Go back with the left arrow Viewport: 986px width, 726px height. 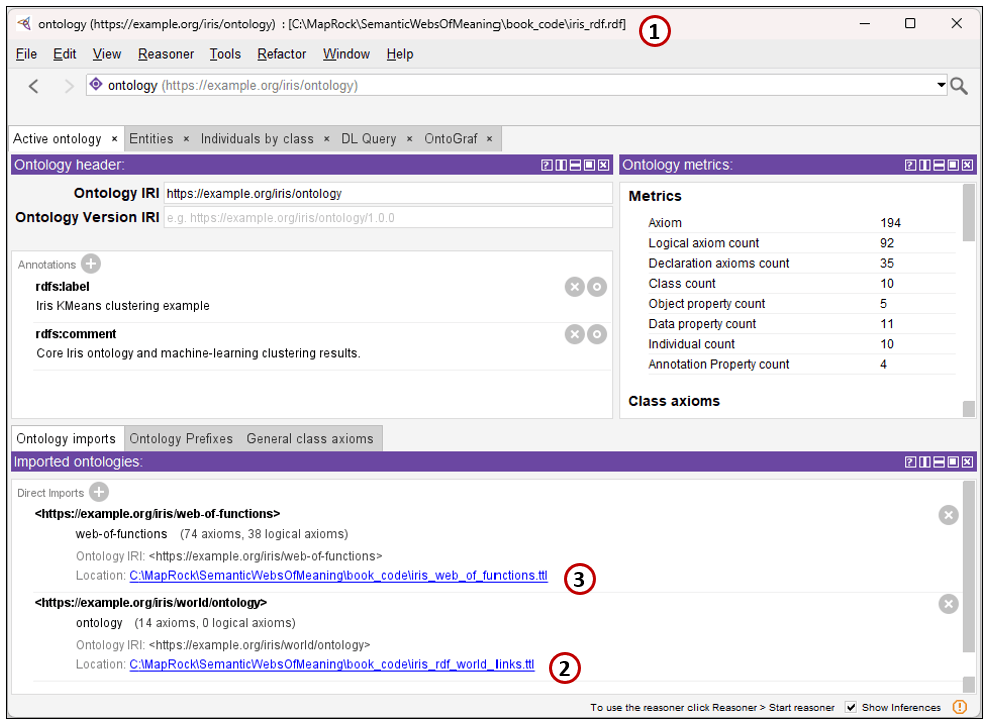34,86
